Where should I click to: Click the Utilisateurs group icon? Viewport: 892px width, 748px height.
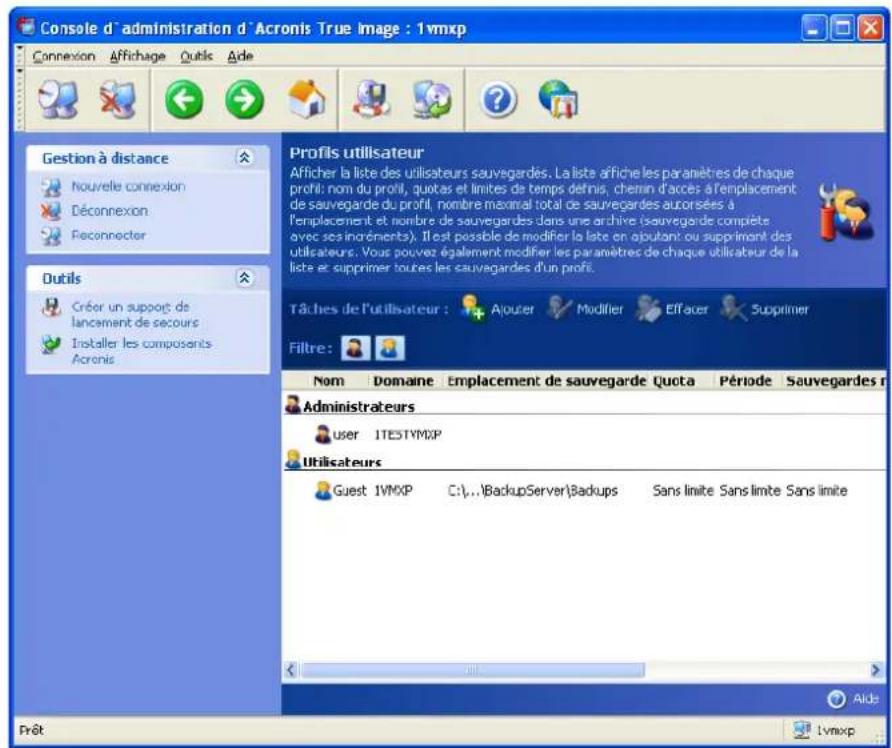(293, 460)
